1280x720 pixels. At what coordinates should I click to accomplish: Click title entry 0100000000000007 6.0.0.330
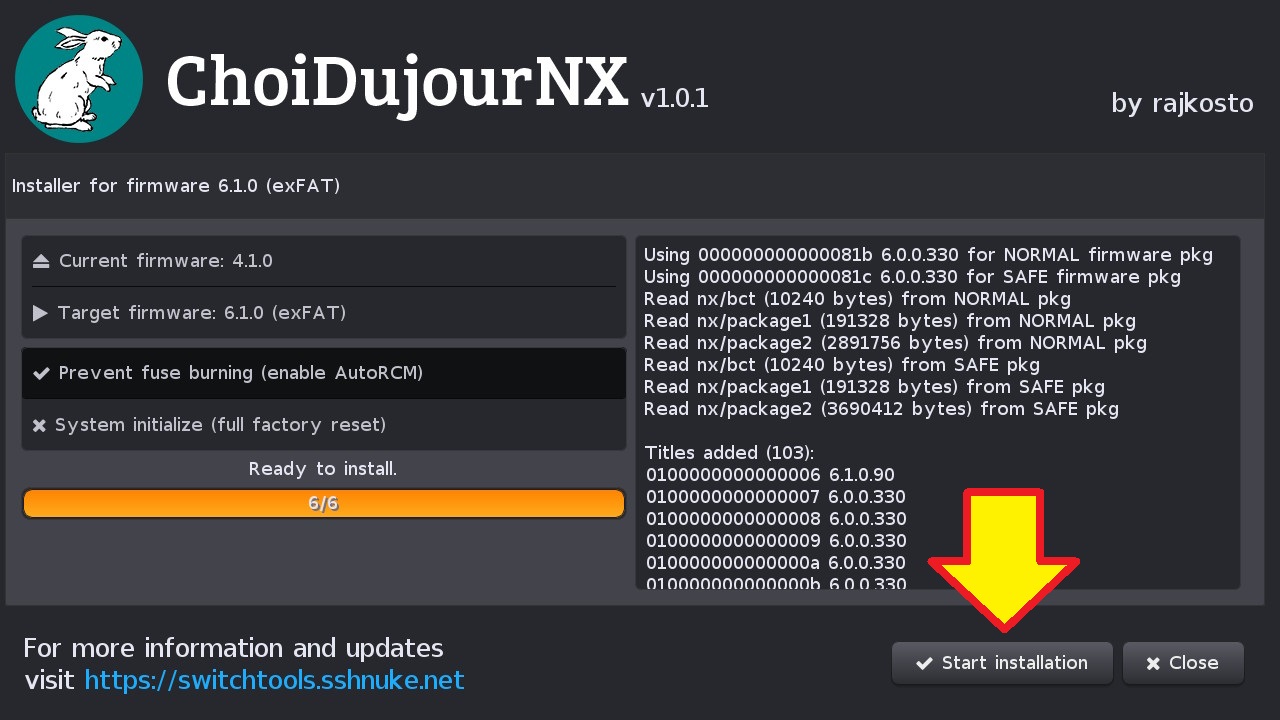point(776,497)
